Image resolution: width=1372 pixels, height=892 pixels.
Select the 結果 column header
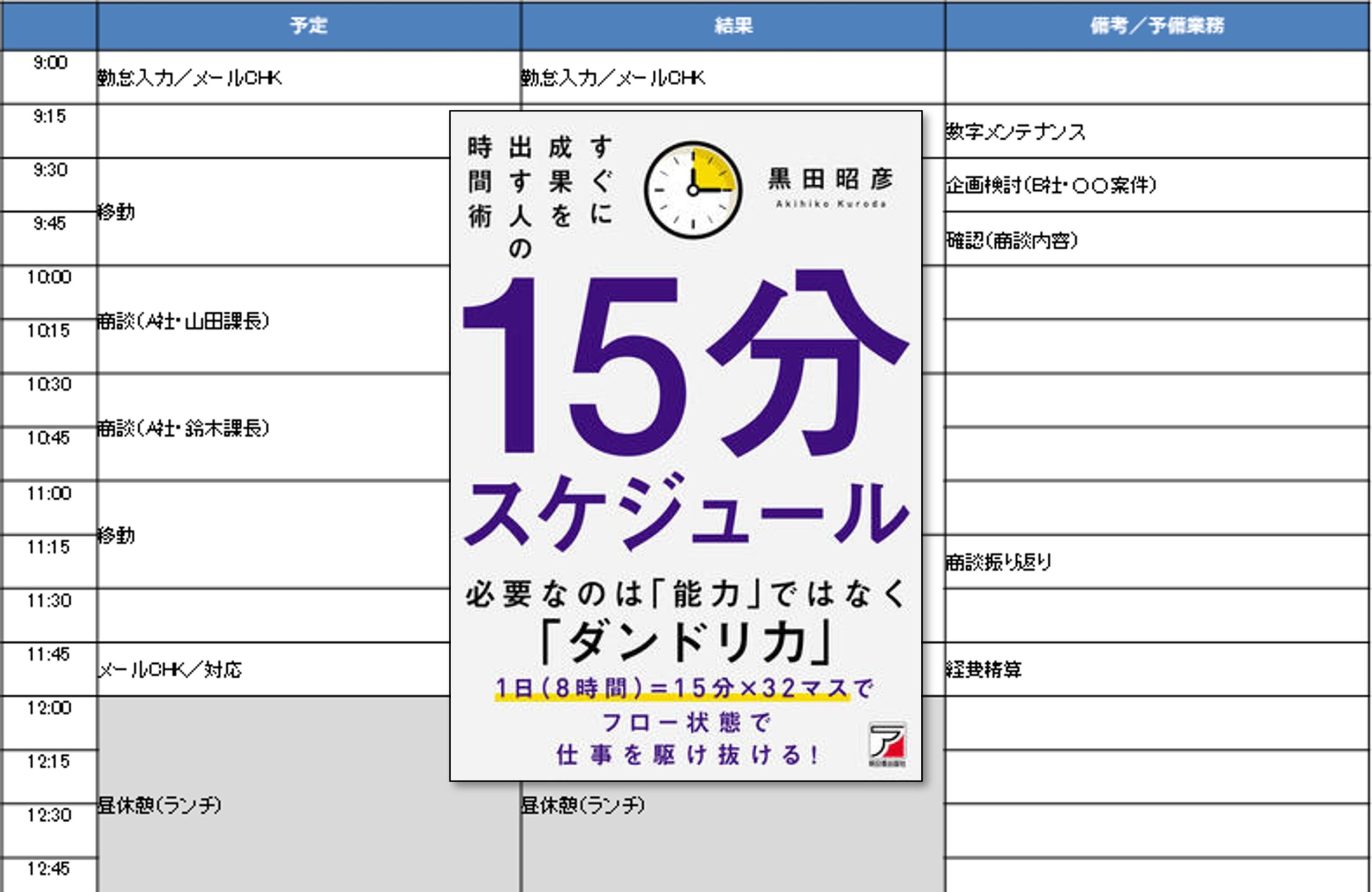point(733,25)
